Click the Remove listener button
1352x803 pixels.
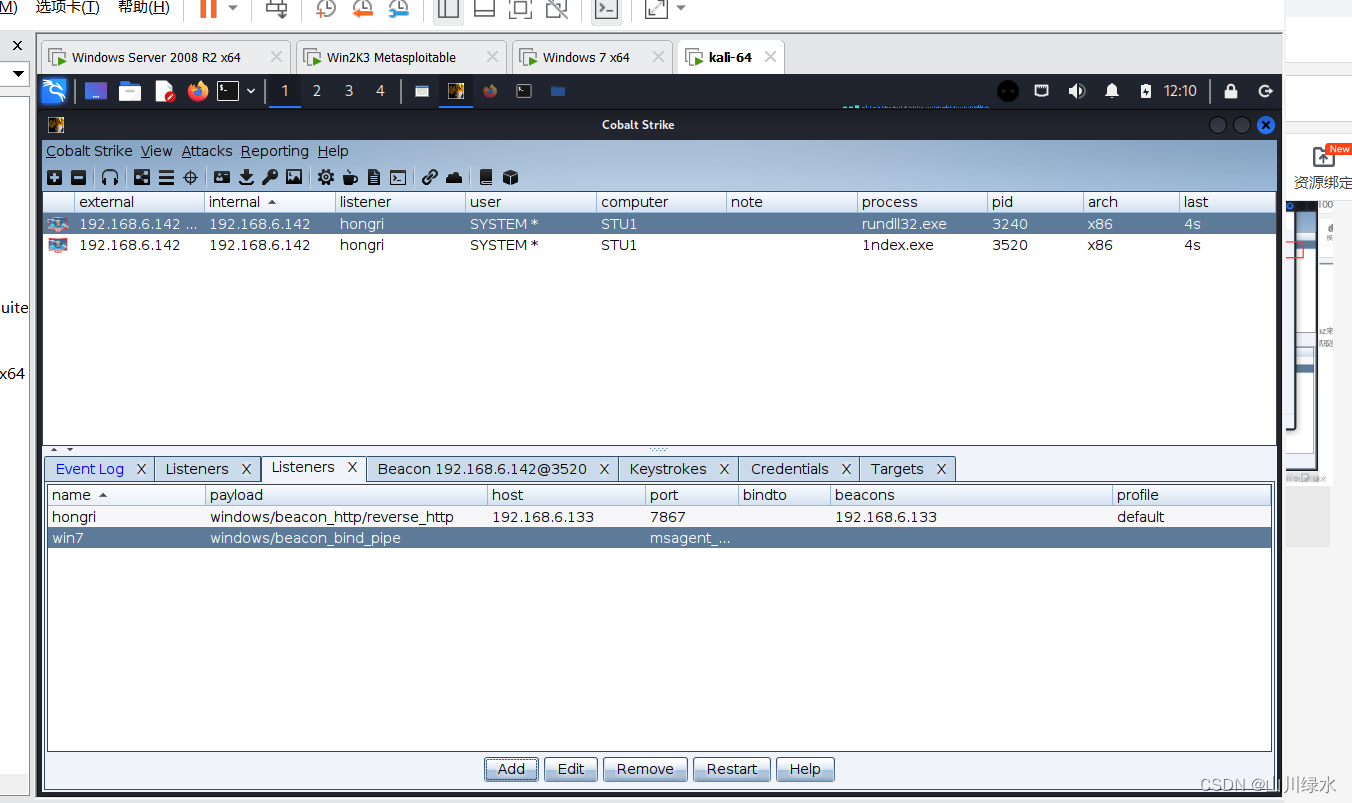[x=645, y=769]
